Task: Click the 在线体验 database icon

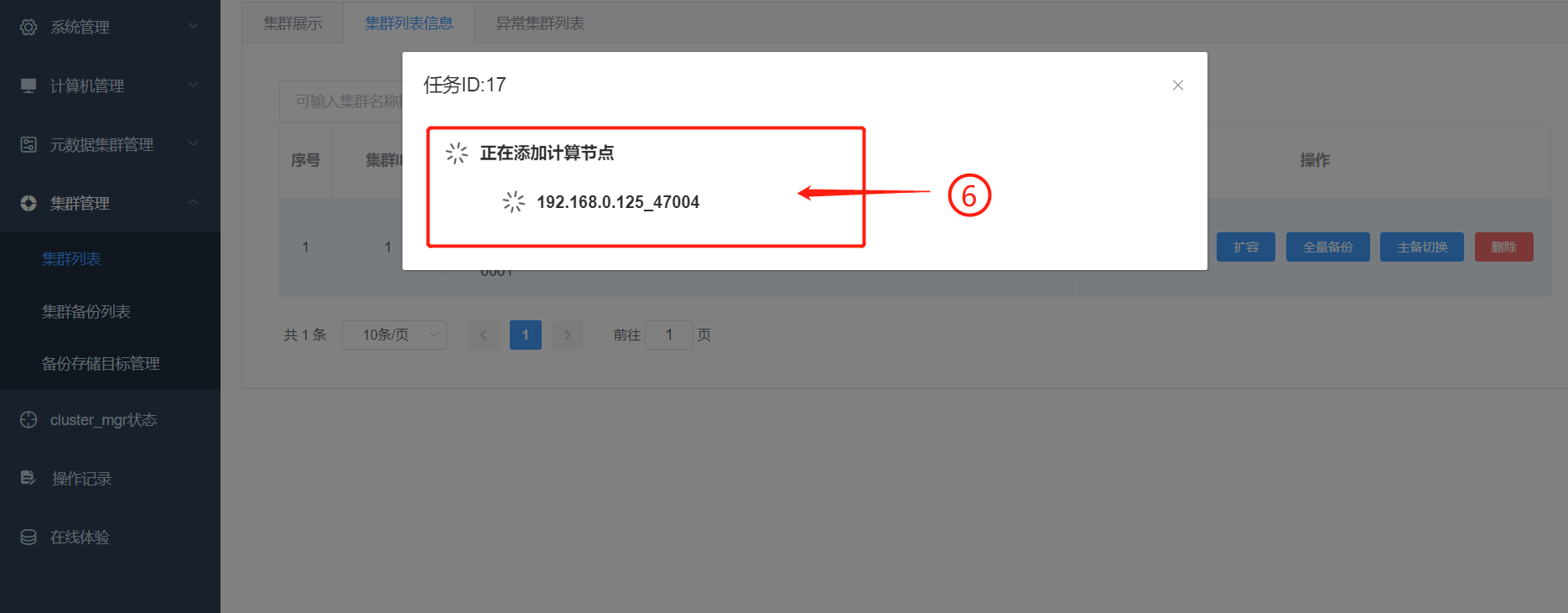Action: tap(29, 537)
